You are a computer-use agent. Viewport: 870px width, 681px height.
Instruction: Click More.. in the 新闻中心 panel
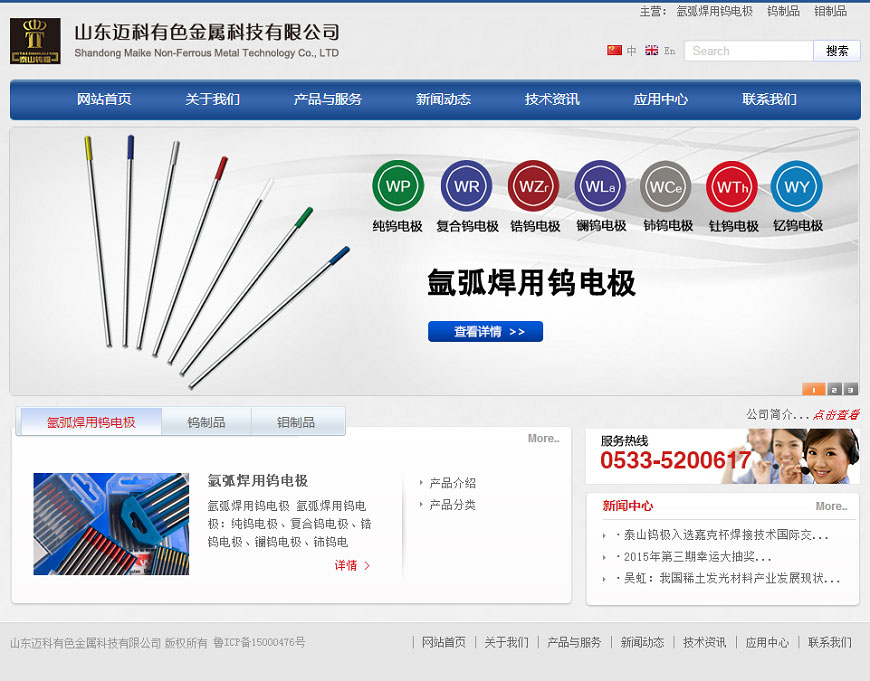tap(831, 506)
